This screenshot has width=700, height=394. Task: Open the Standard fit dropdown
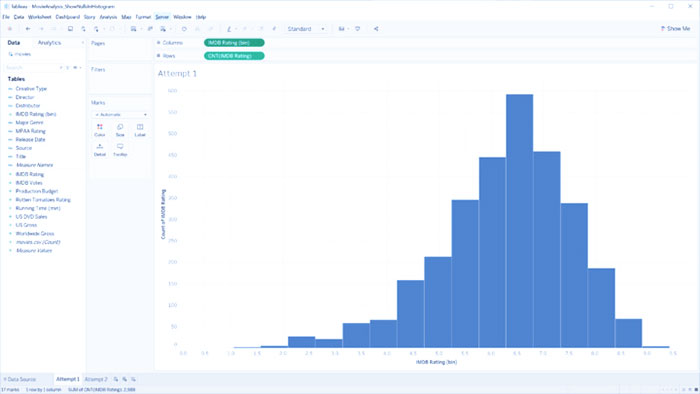(x=306, y=29)
